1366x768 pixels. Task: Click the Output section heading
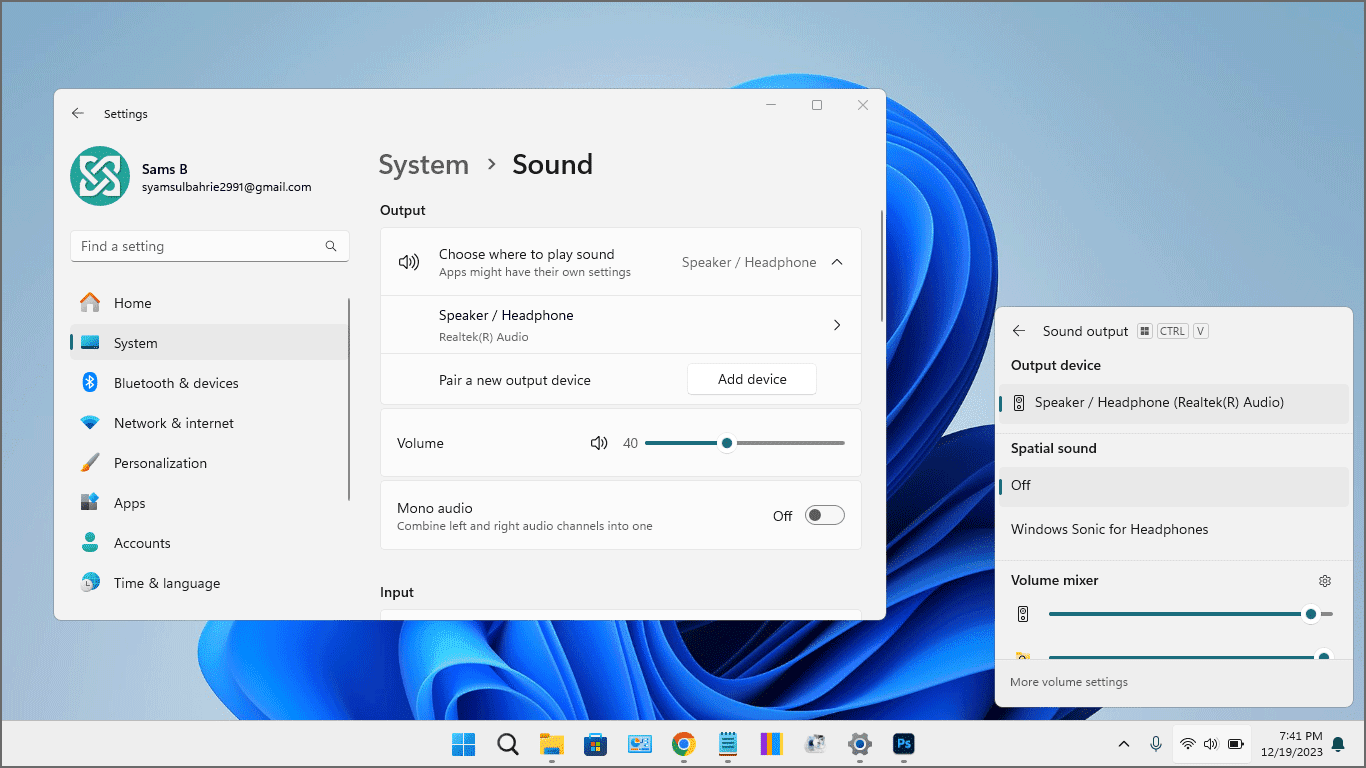click(402, 210)
